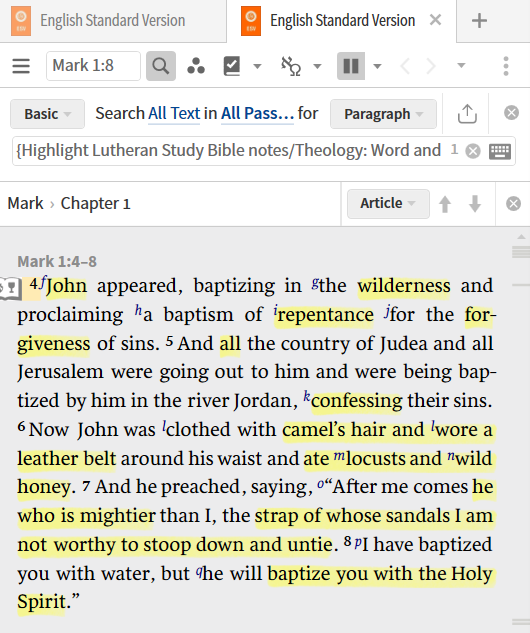Switch to the first English Standard Version tab
The width and height of the screenshot is (530, 633).
tap(113, 21)
